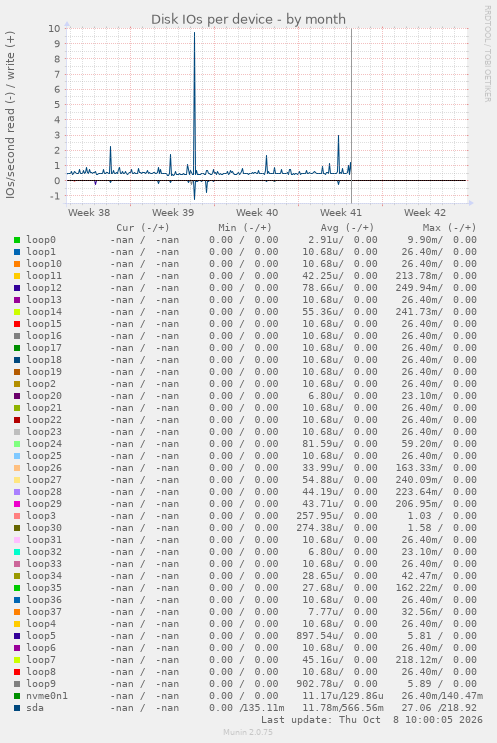The image size is (497, 743).
Task: Click the loop24 max value 59.20m
Action: click(x=422, y=444)
